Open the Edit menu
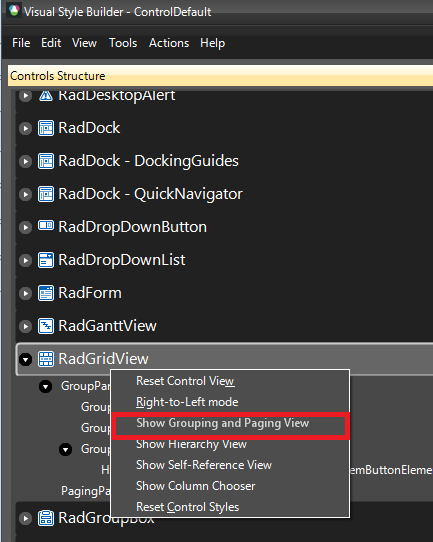The image size is (433, 542). 51,43
